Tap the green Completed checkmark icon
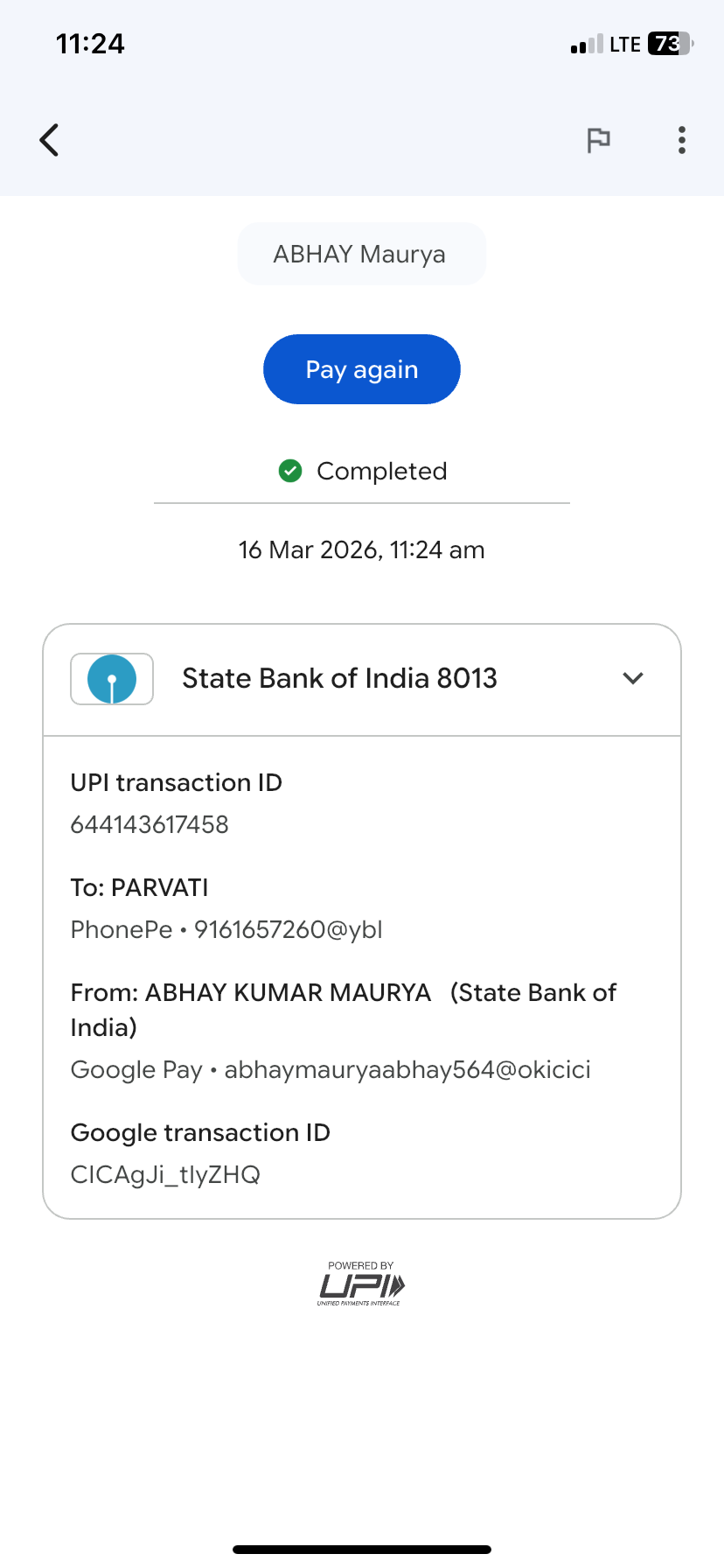This screenshot has height=1568, width=724. tap(290, 471)
